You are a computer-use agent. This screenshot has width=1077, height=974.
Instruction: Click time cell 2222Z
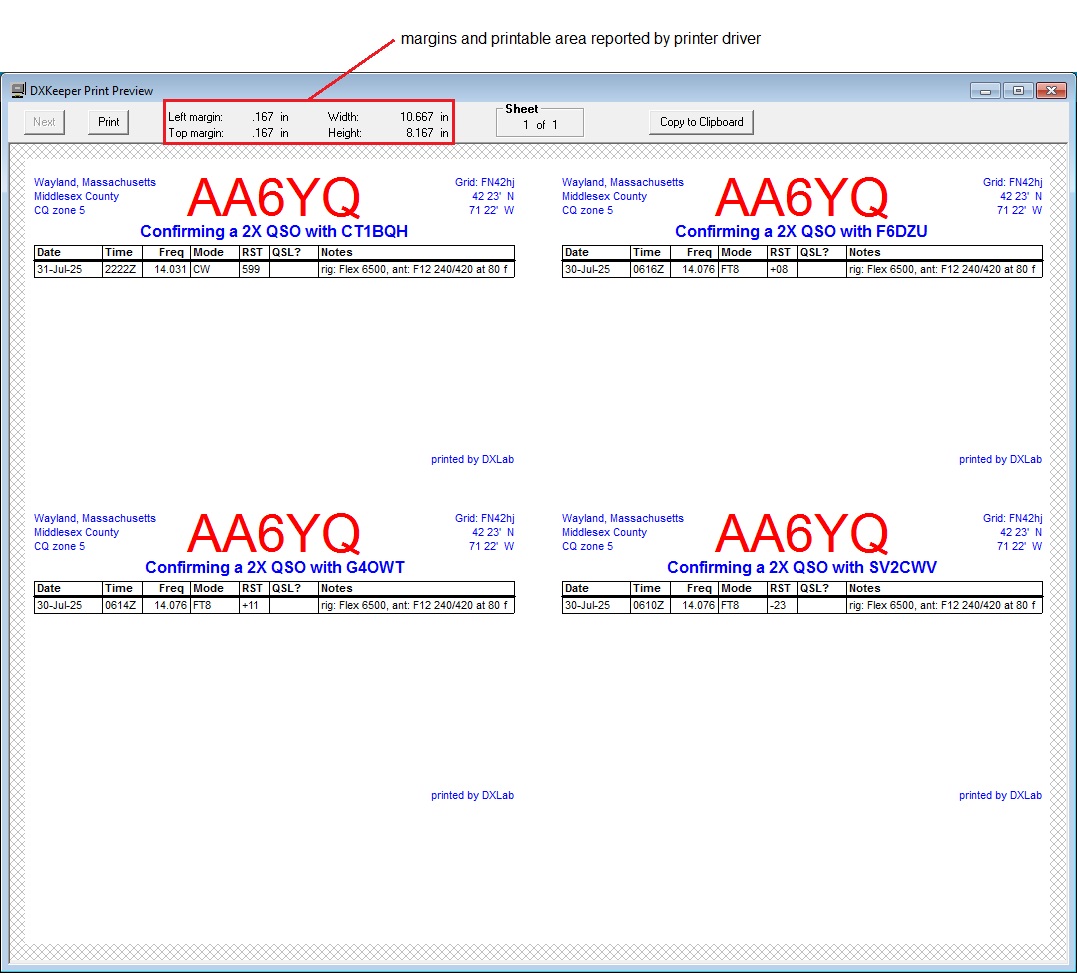[122, 269]
